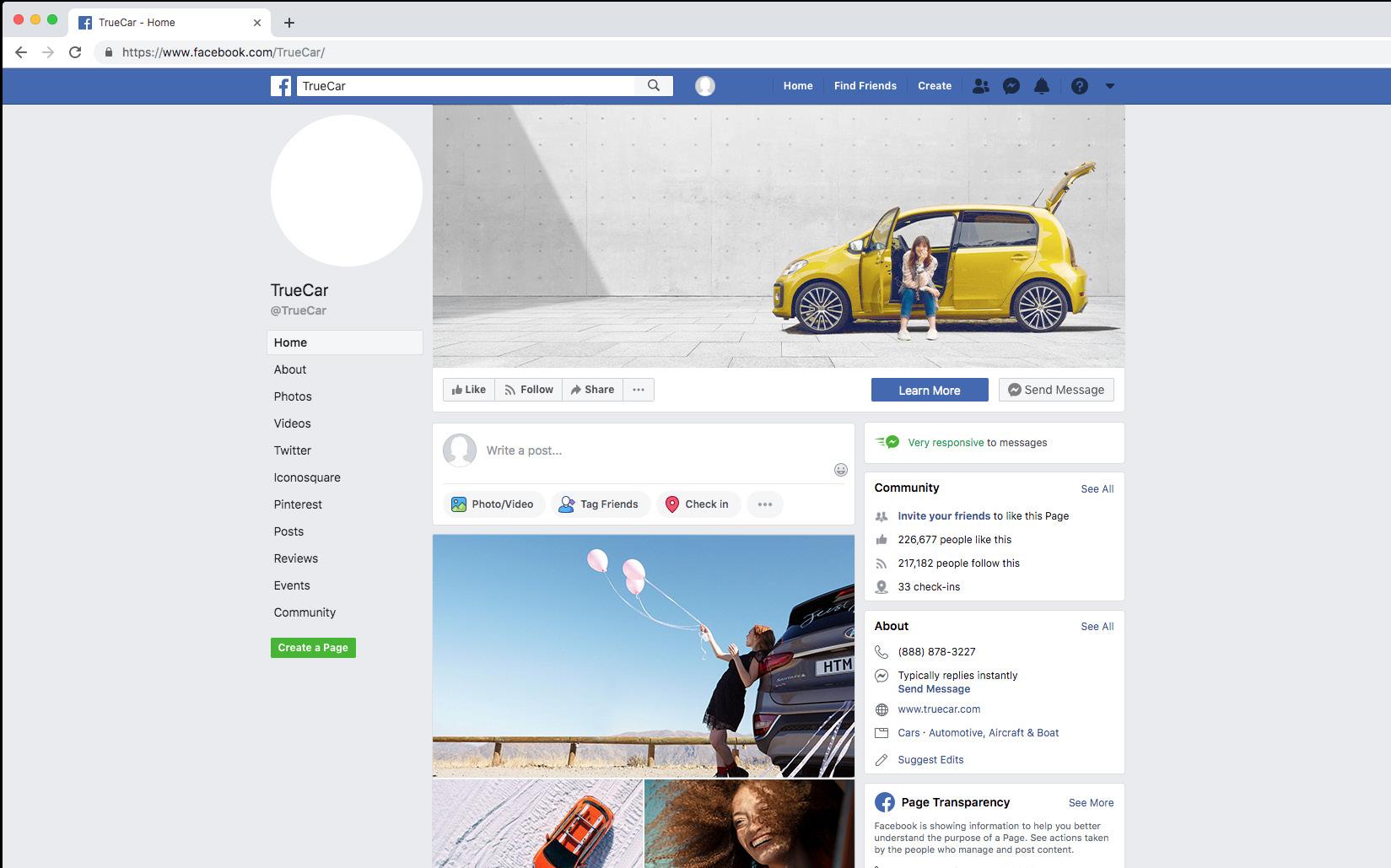Click Invite your friends link

(x=944, y=516)
